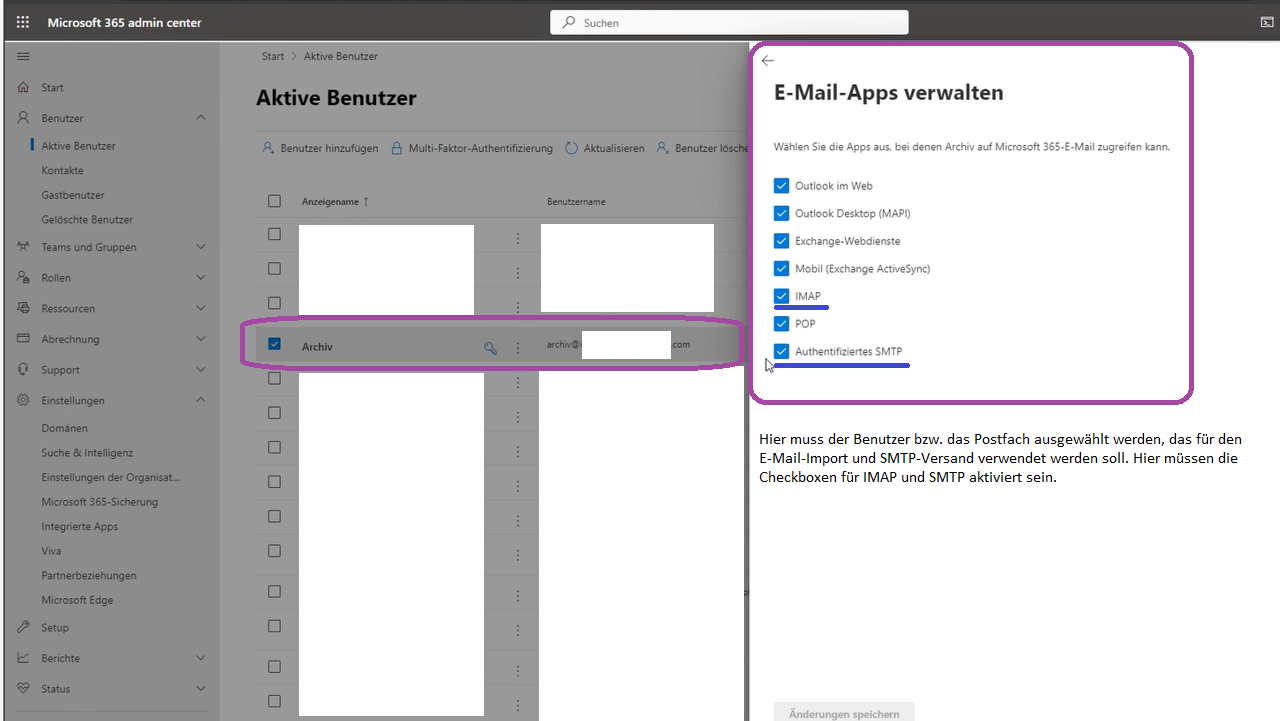
Task: Click the Start home icon in sidebar
Action: 24,88
